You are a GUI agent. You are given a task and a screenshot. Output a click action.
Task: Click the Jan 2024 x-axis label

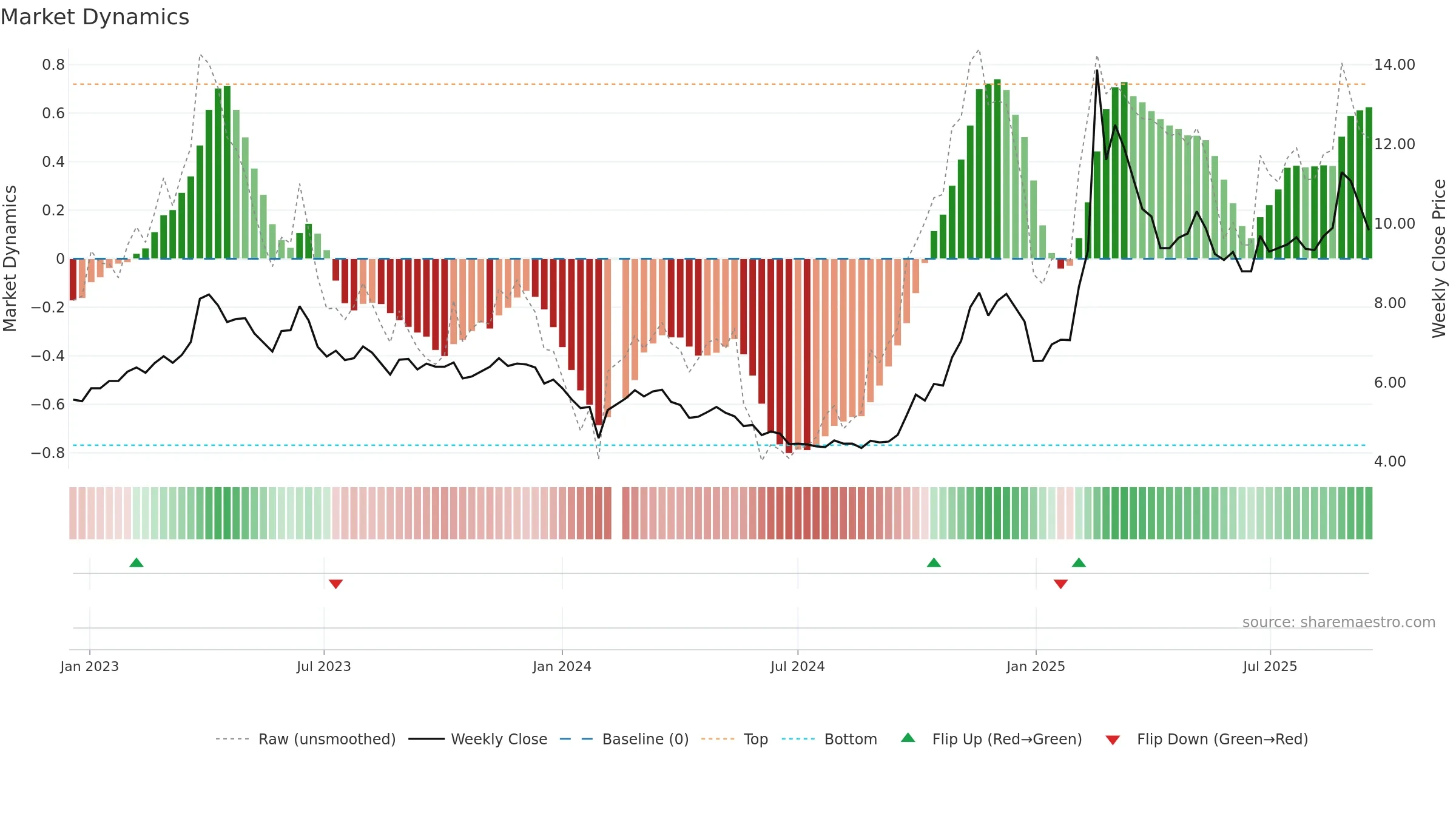pyautogui.click(x=562, y=666)
